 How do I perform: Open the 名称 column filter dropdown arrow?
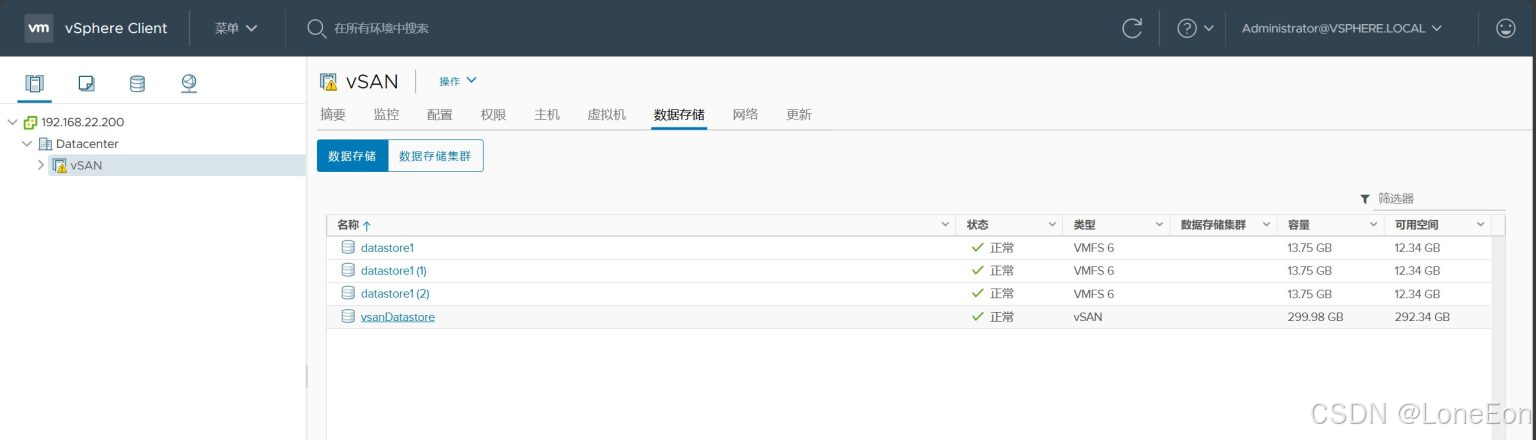pos(946,225)
